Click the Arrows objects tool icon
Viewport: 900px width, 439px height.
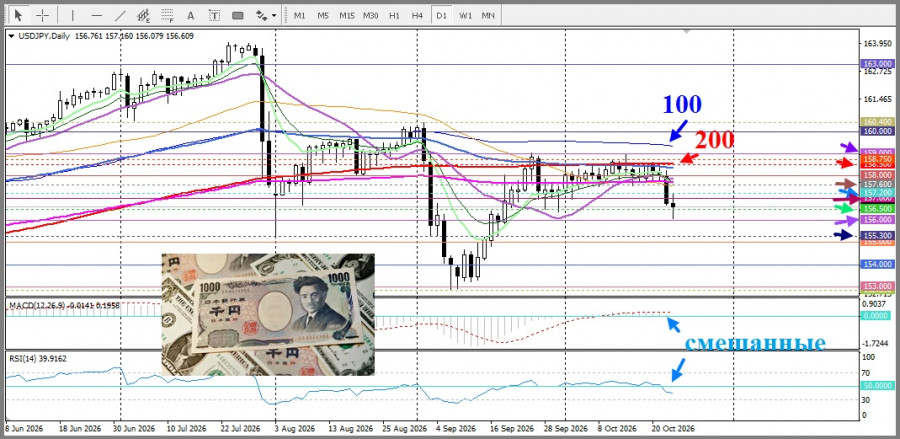tap(262, 15)
